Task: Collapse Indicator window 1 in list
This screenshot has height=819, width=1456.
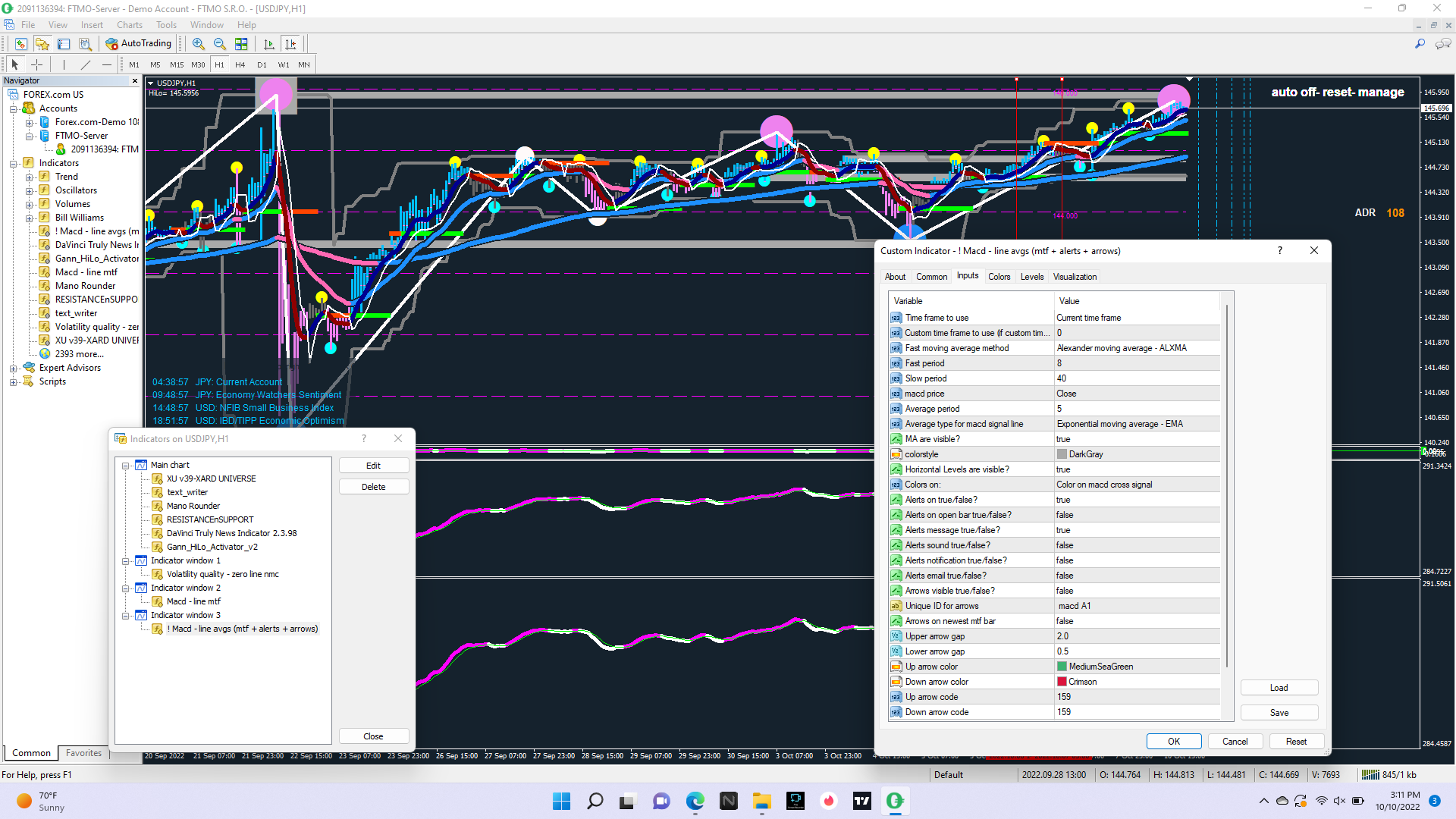Action: point(126,561)
